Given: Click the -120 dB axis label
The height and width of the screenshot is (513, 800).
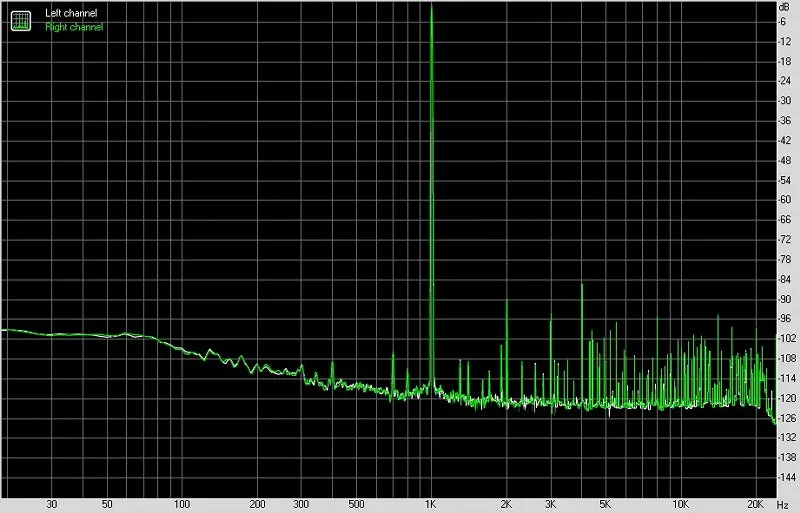Looking at the screenshot, I should 786,398.
